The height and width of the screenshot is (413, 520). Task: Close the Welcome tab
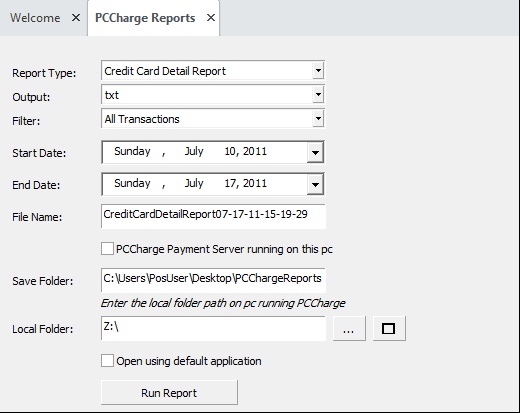point(76,18)
